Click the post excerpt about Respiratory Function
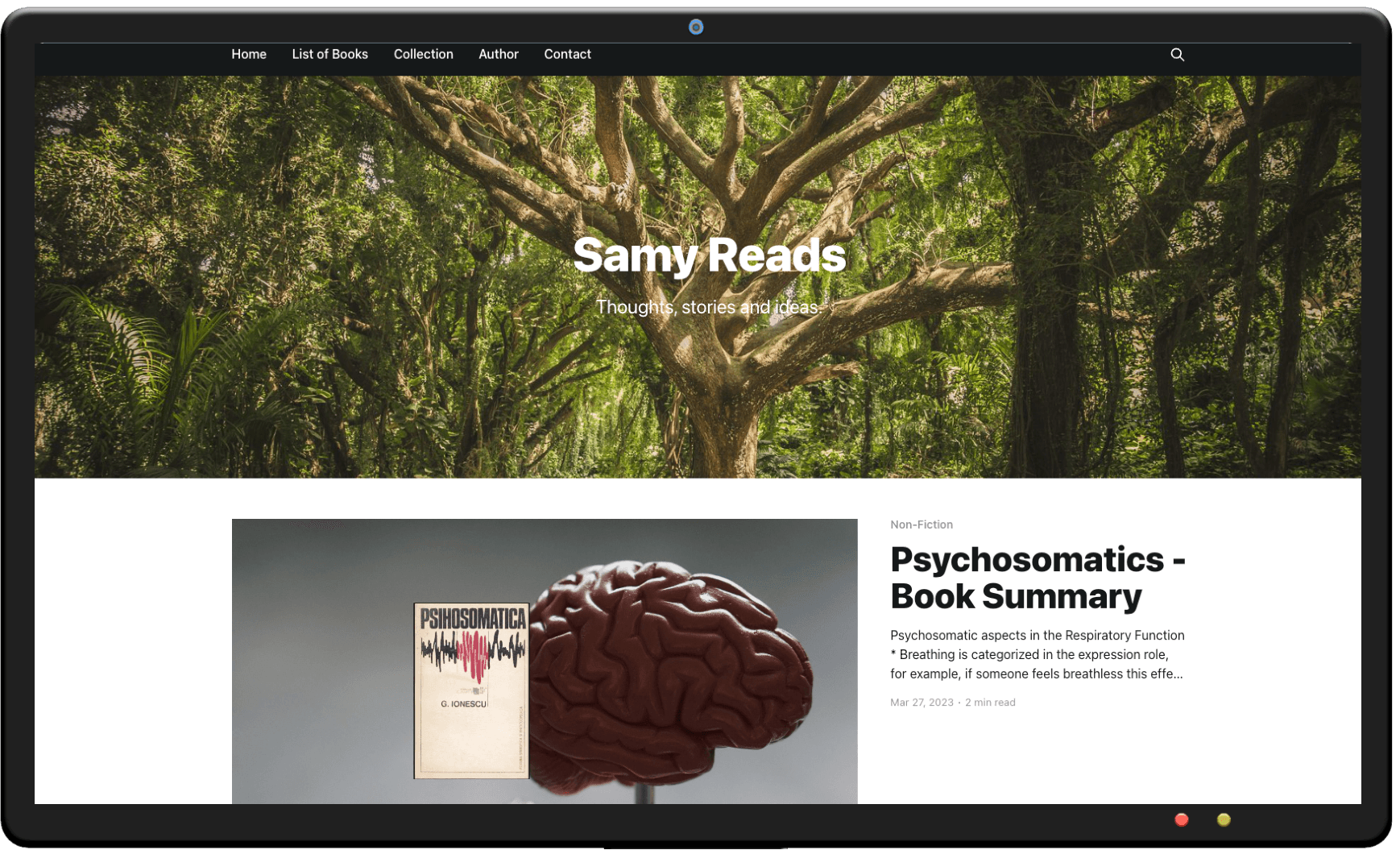1400x850 pixels. (x=1038, y=654)
